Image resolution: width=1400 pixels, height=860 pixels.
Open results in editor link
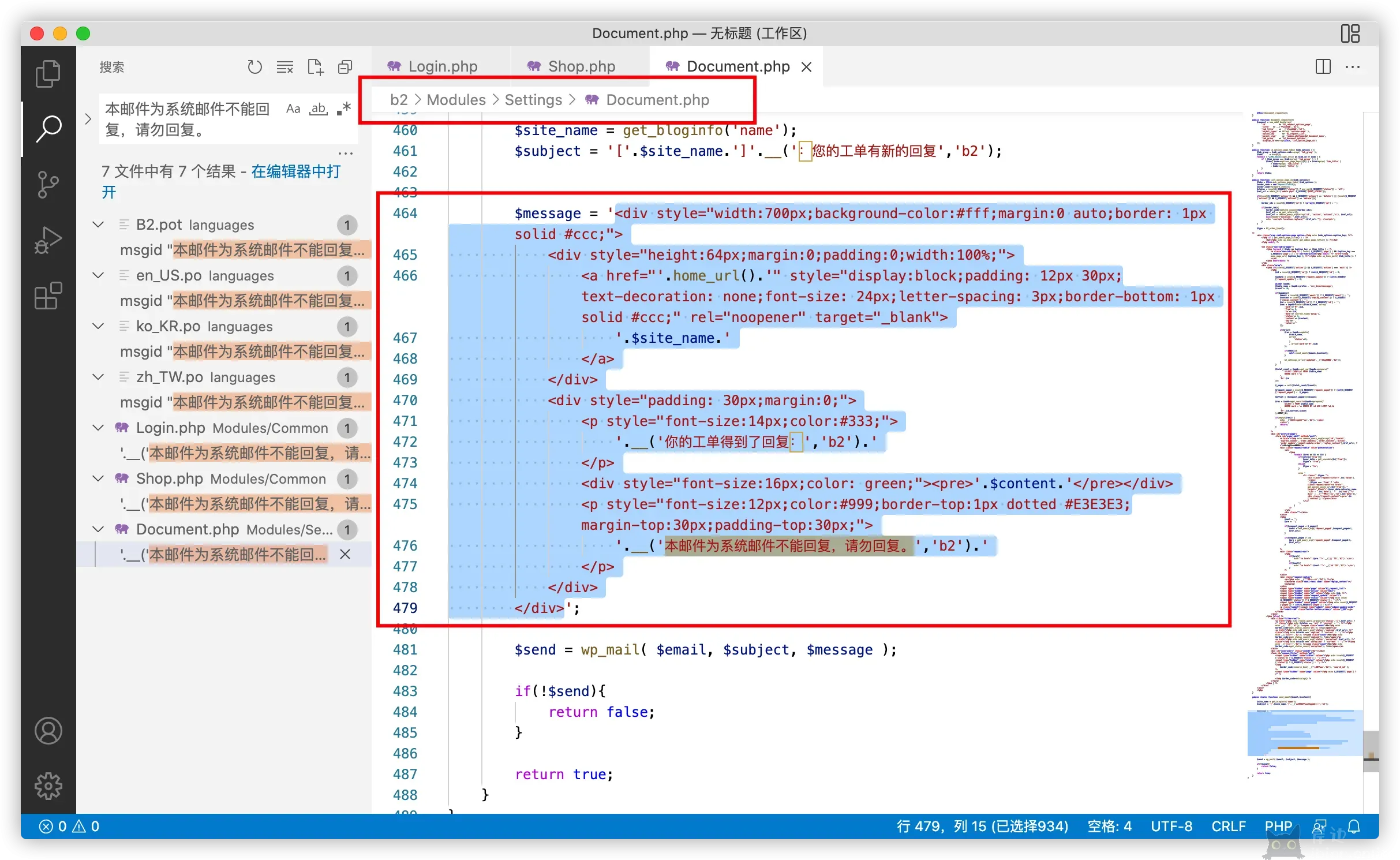[221, 181]
